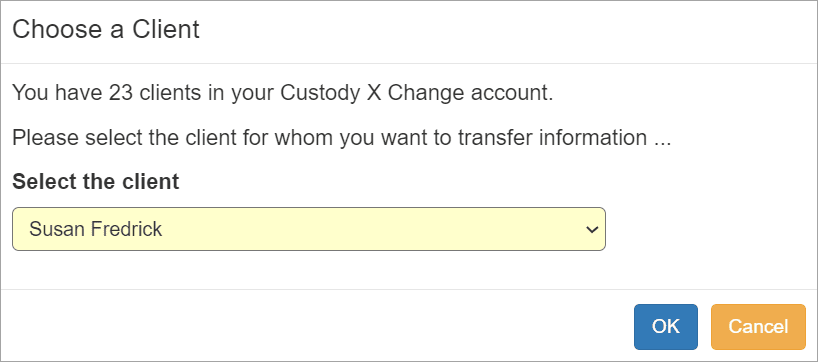Image resolution: width=818 pixels, height=362 pixels.
Task: Click the down arrow beside Susan Fredrick
Action: tap(592, 230)
